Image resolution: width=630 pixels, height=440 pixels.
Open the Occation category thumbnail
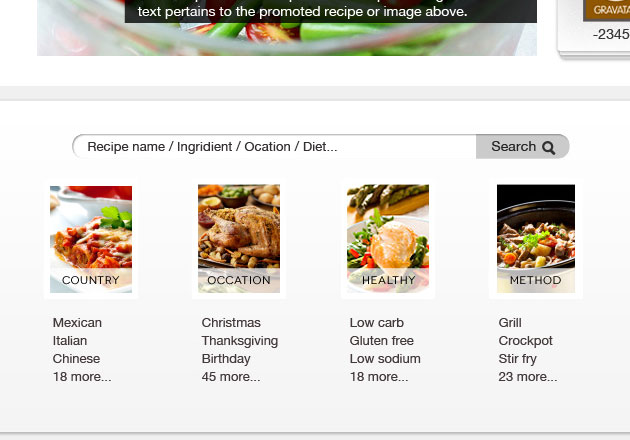[x=239, y=239]
